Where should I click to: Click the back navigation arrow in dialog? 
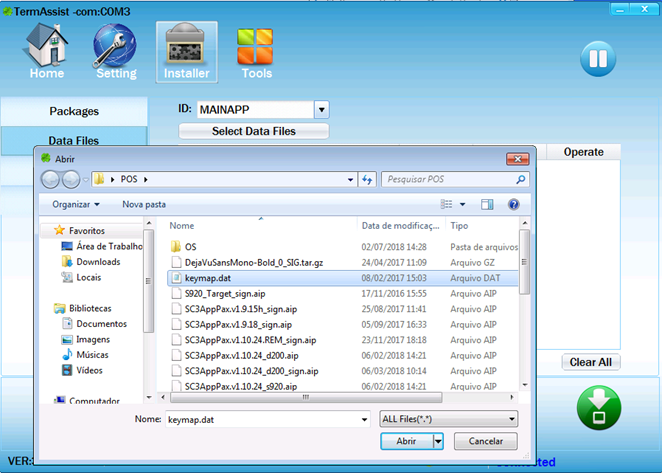[51, 180]
